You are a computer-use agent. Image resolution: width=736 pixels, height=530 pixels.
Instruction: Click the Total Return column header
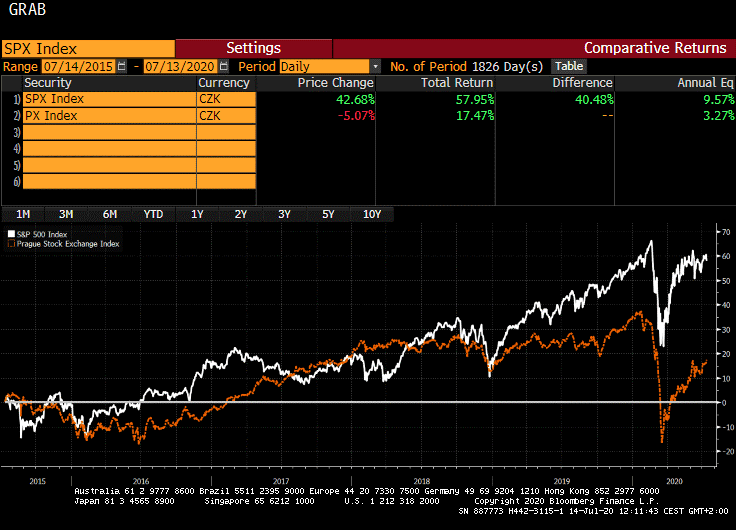coord(457,83)
